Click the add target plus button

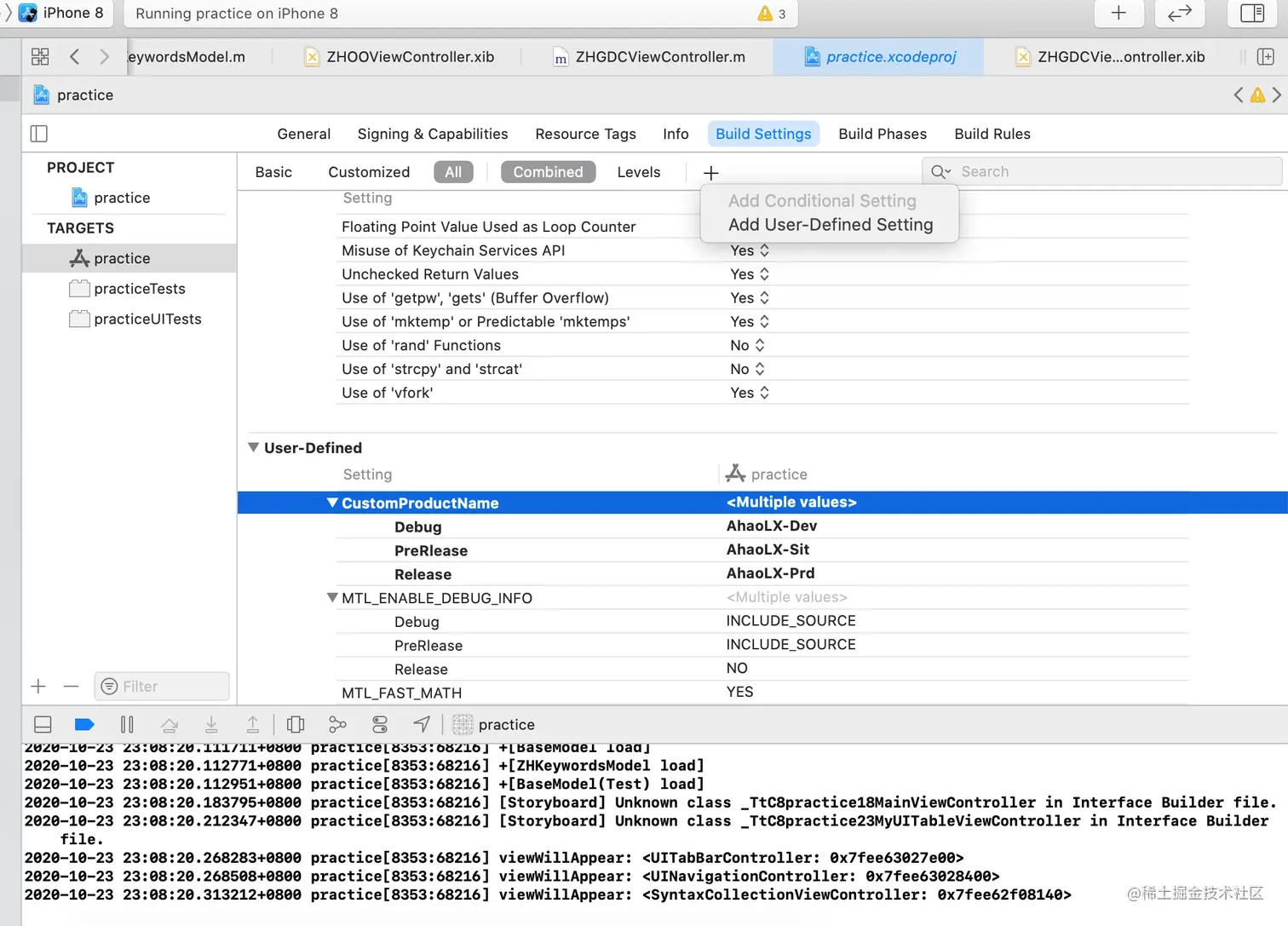click(38, 687)
